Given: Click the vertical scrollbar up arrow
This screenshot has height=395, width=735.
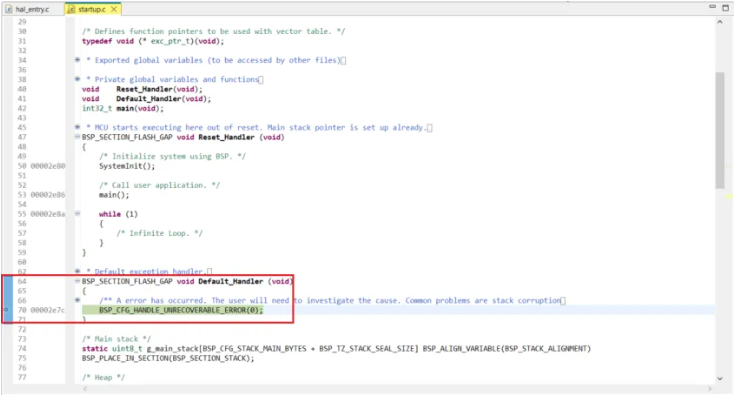Looking at the screenshot, I should click(x=720, y=22).
